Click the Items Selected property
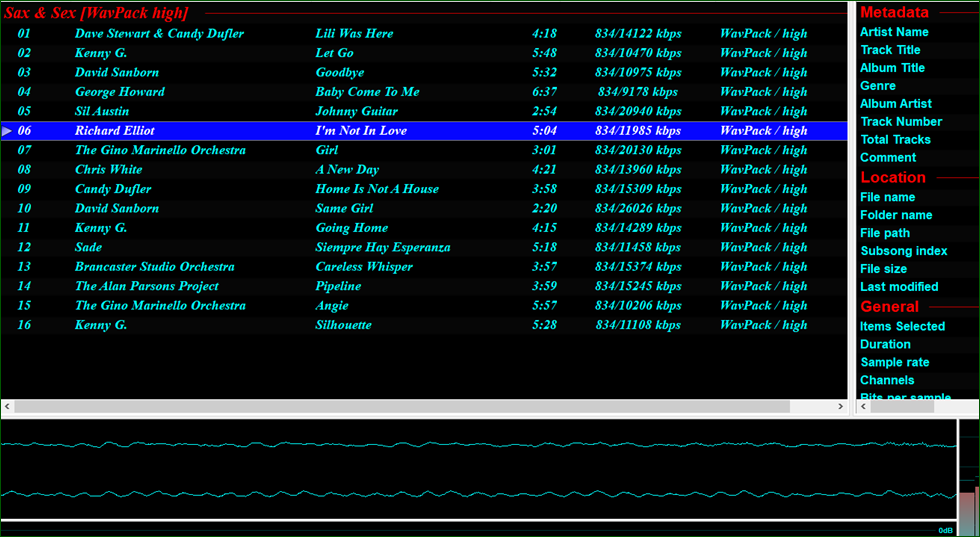This screenshot has height=537, width=980. click(902, 326)
